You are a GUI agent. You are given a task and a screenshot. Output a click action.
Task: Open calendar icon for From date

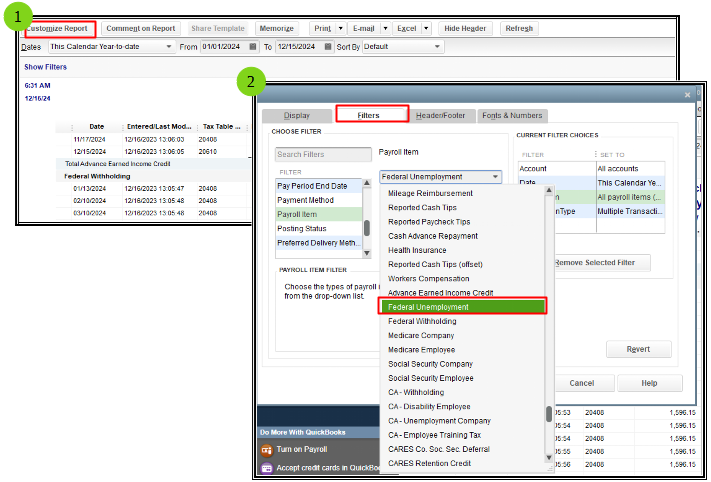click(253, 47)
